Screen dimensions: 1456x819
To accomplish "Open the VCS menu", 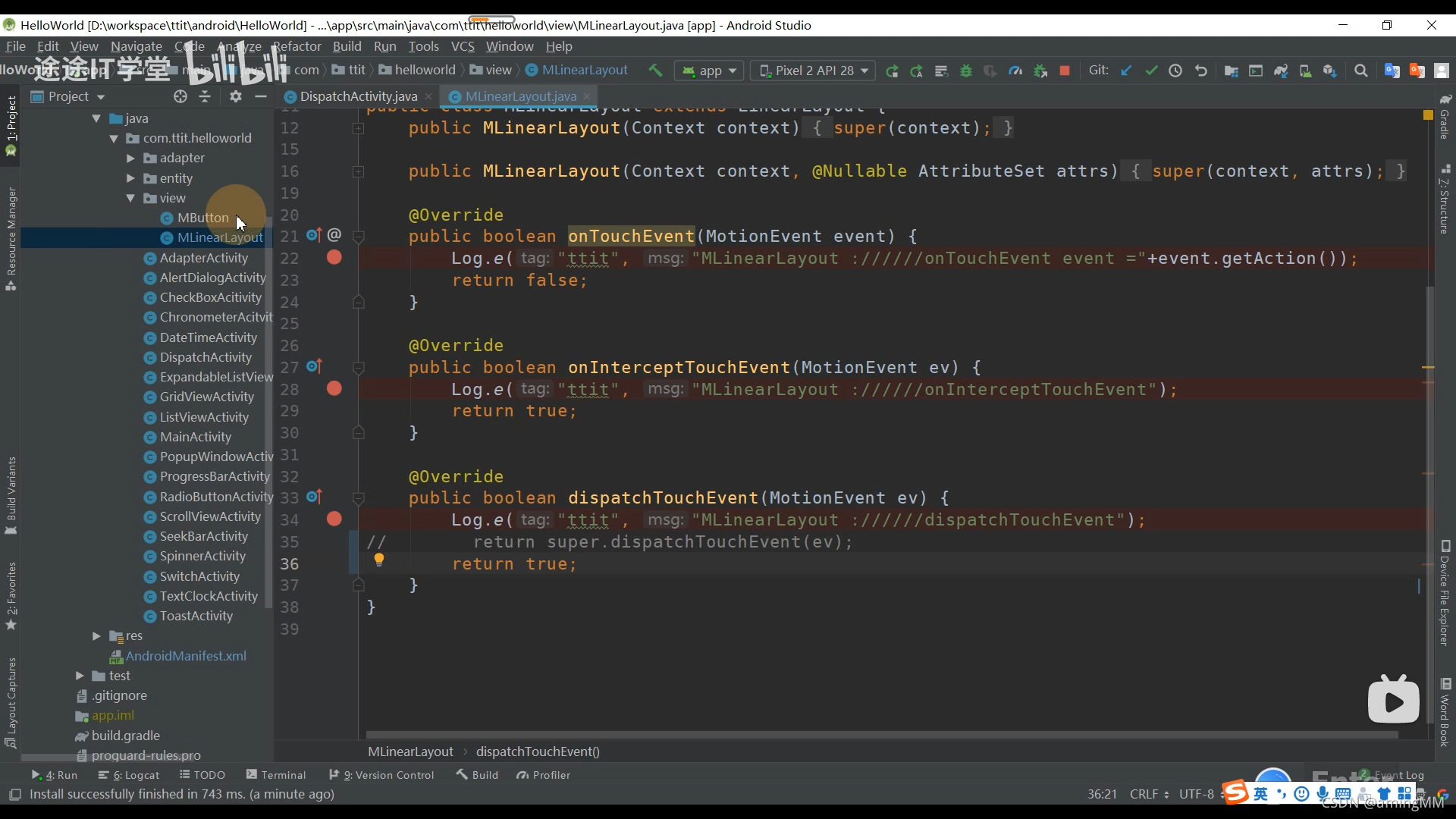I will click(x=463, y=46).
